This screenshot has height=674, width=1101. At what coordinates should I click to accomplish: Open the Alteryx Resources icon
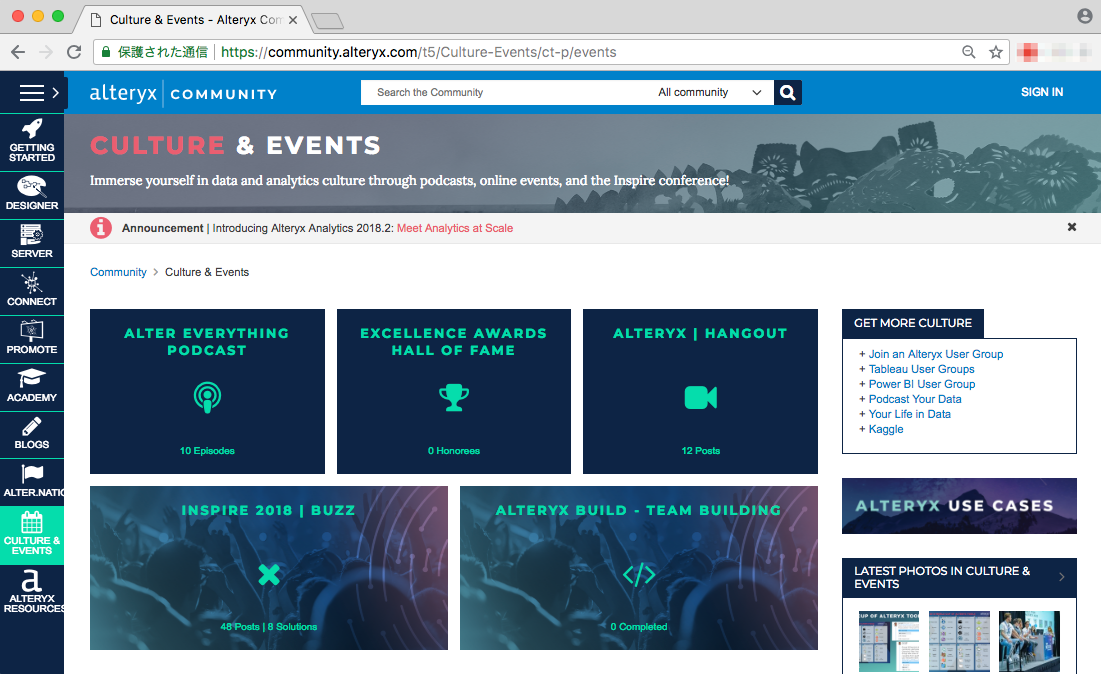(x=32, y=580)
